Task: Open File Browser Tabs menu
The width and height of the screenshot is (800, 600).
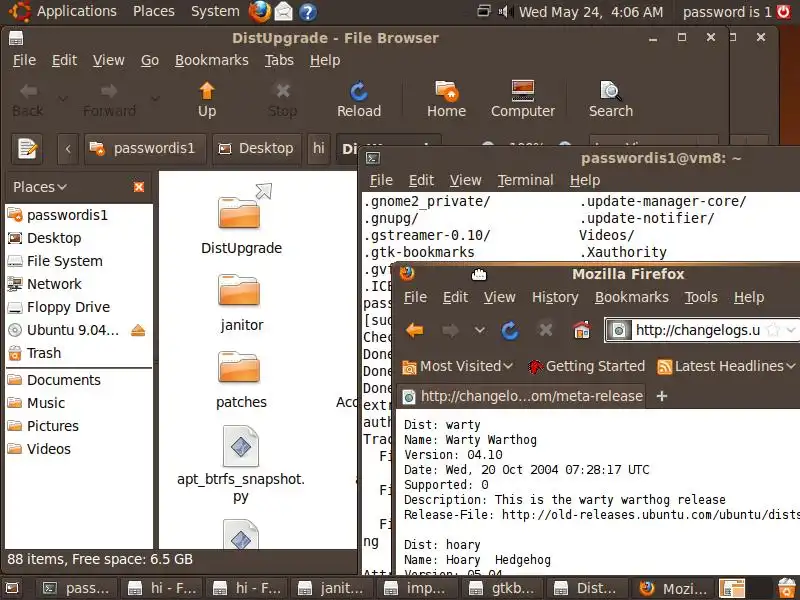Action: click(x=279, y=60)
